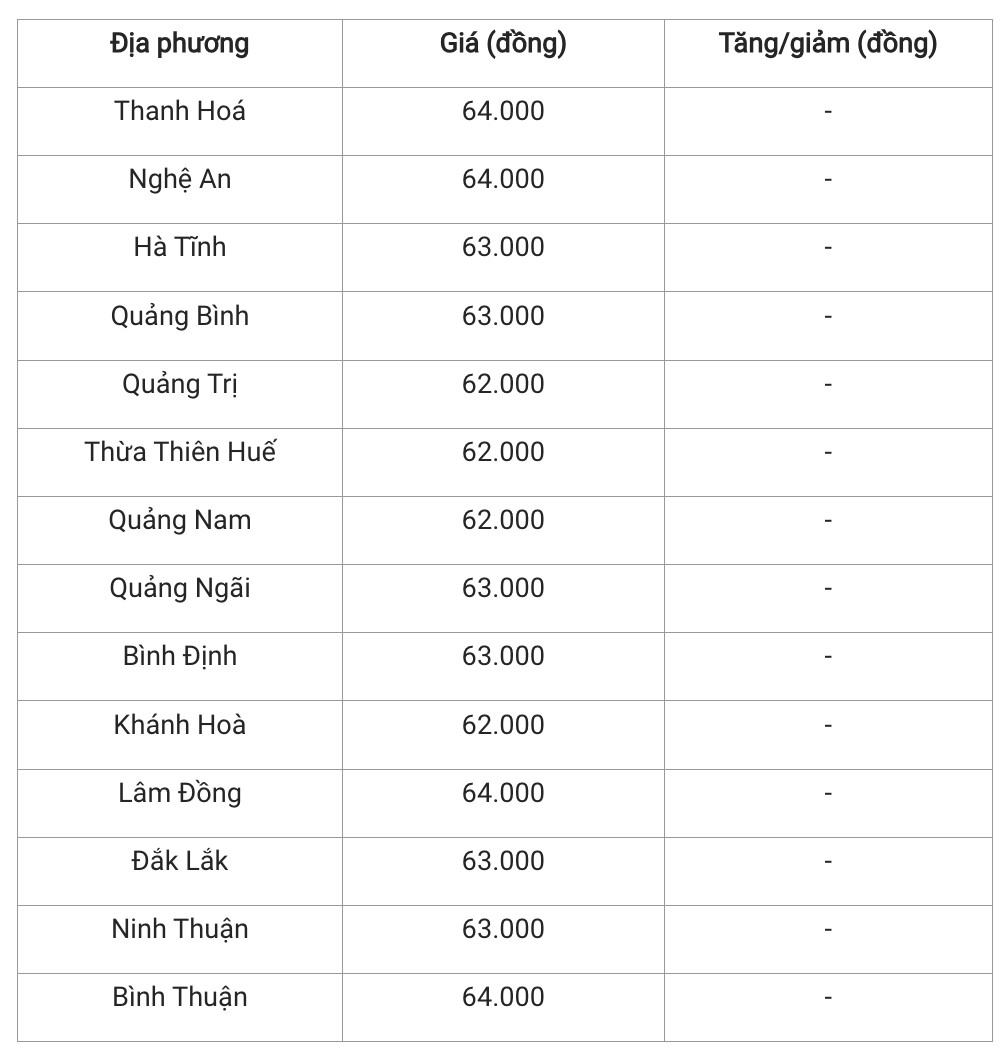This screenshot has width=1004, height=1056.
Task: Select the Thừa Thiên Huế cell
Action: (180, 452)
